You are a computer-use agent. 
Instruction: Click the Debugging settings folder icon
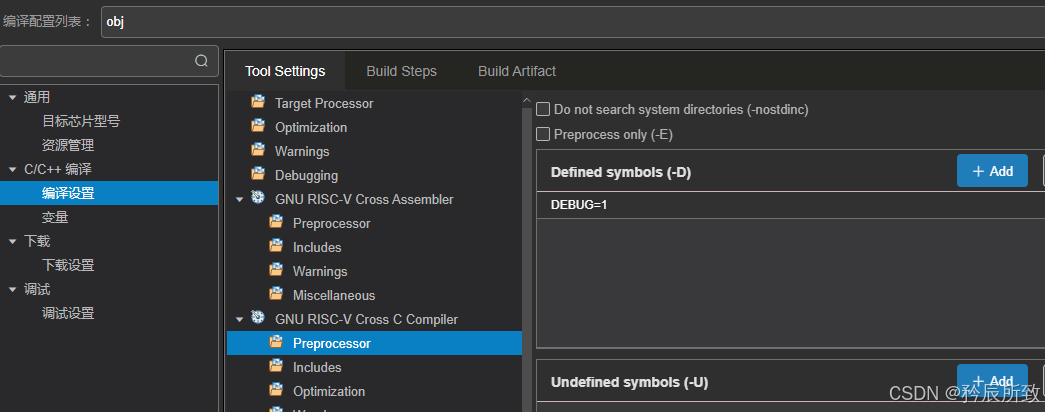(x=258, y=175)
